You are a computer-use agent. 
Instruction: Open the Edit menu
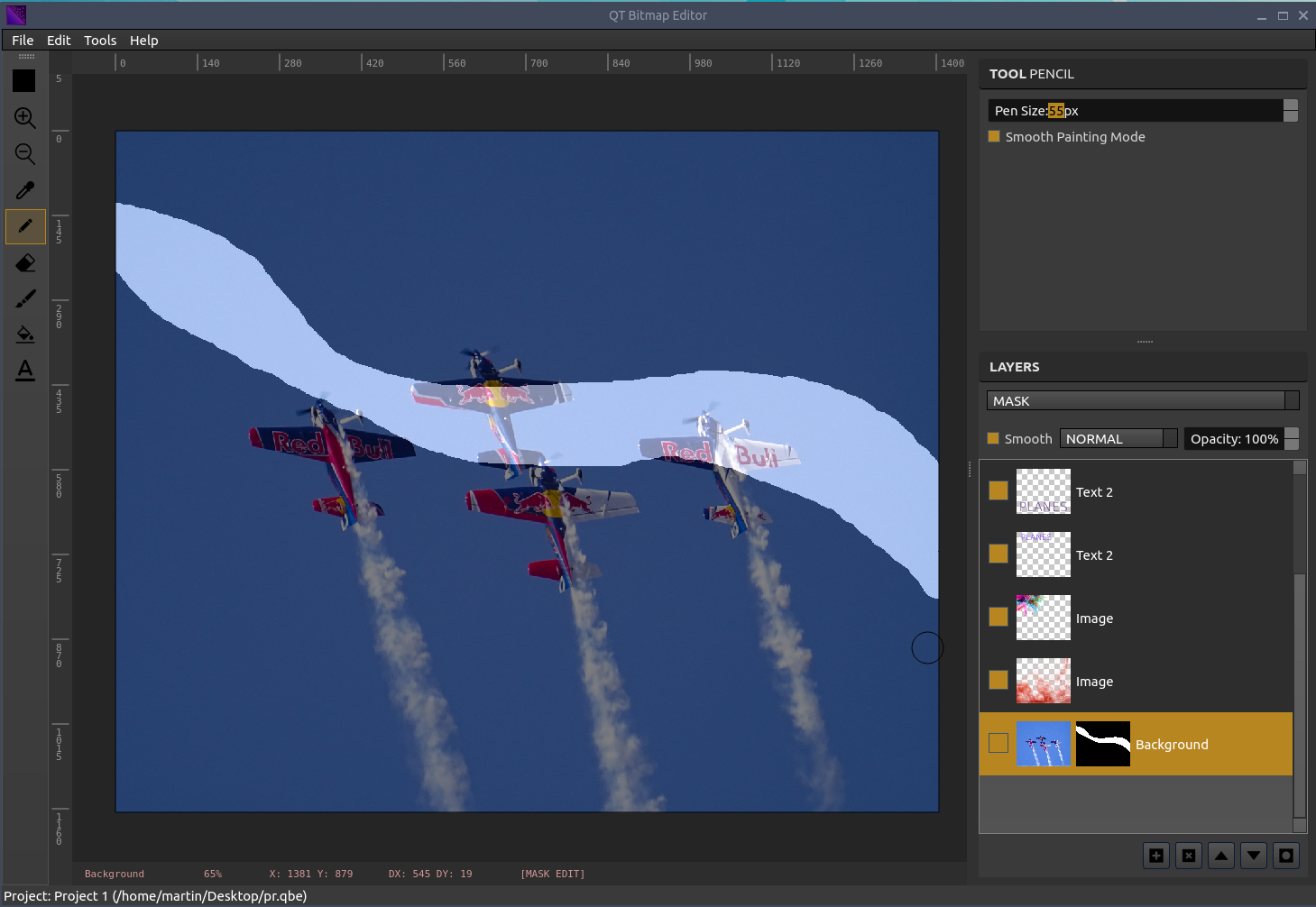pos(59,41)
